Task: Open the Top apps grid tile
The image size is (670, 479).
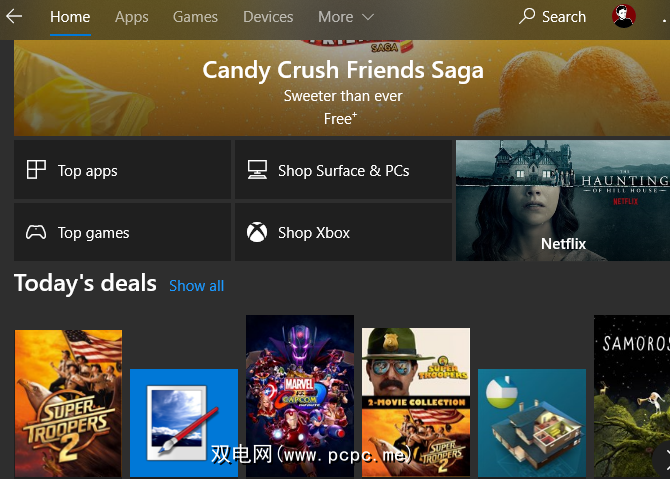Action: pos(122,171)
